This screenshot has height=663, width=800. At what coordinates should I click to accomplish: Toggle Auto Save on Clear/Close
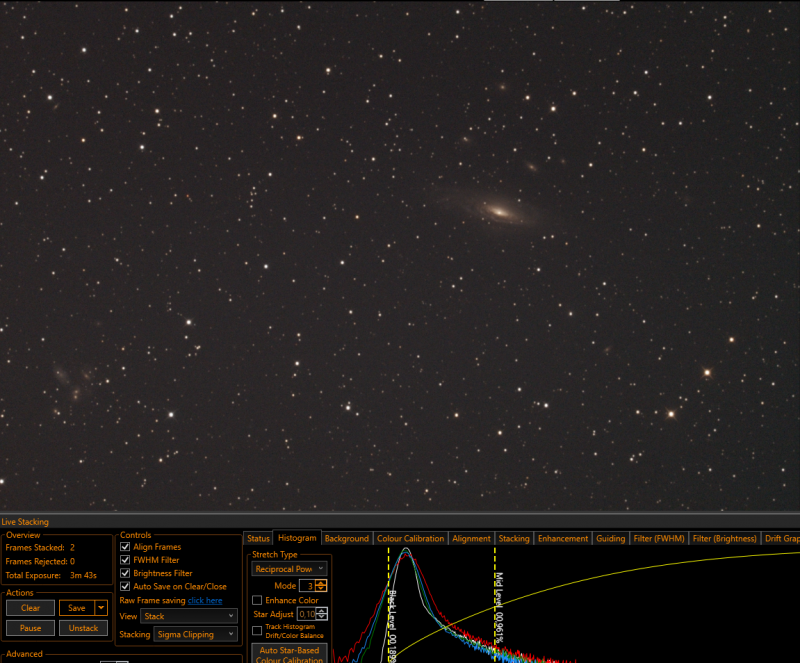point(125,586)
